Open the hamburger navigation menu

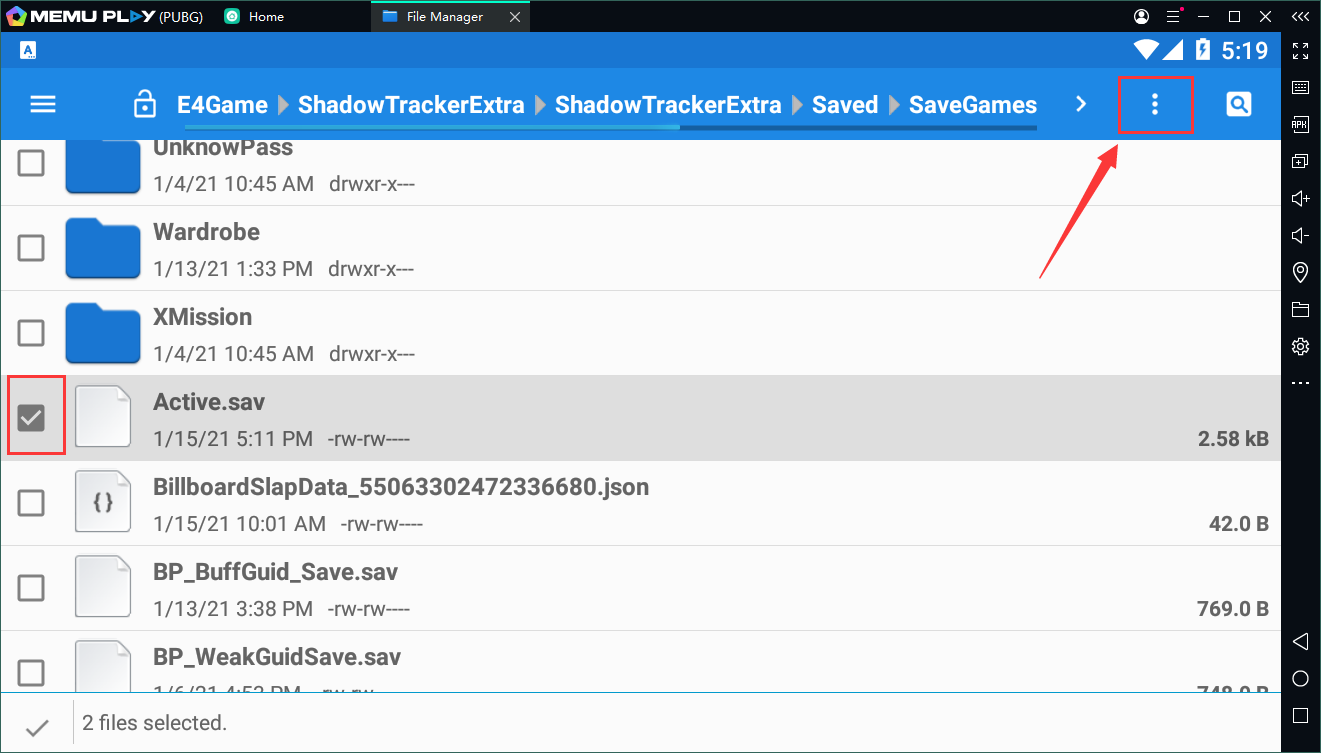(43, 104)
